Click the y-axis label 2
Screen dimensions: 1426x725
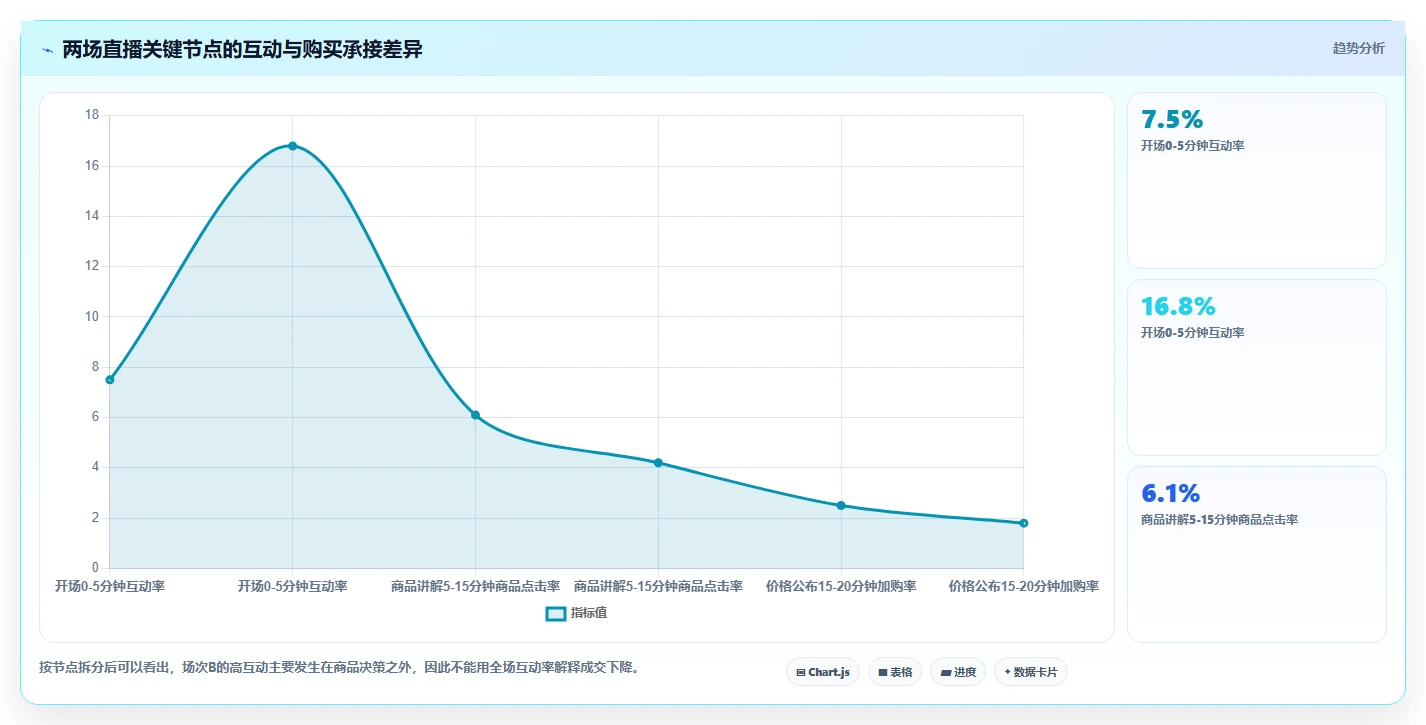[x=95, y=518]
